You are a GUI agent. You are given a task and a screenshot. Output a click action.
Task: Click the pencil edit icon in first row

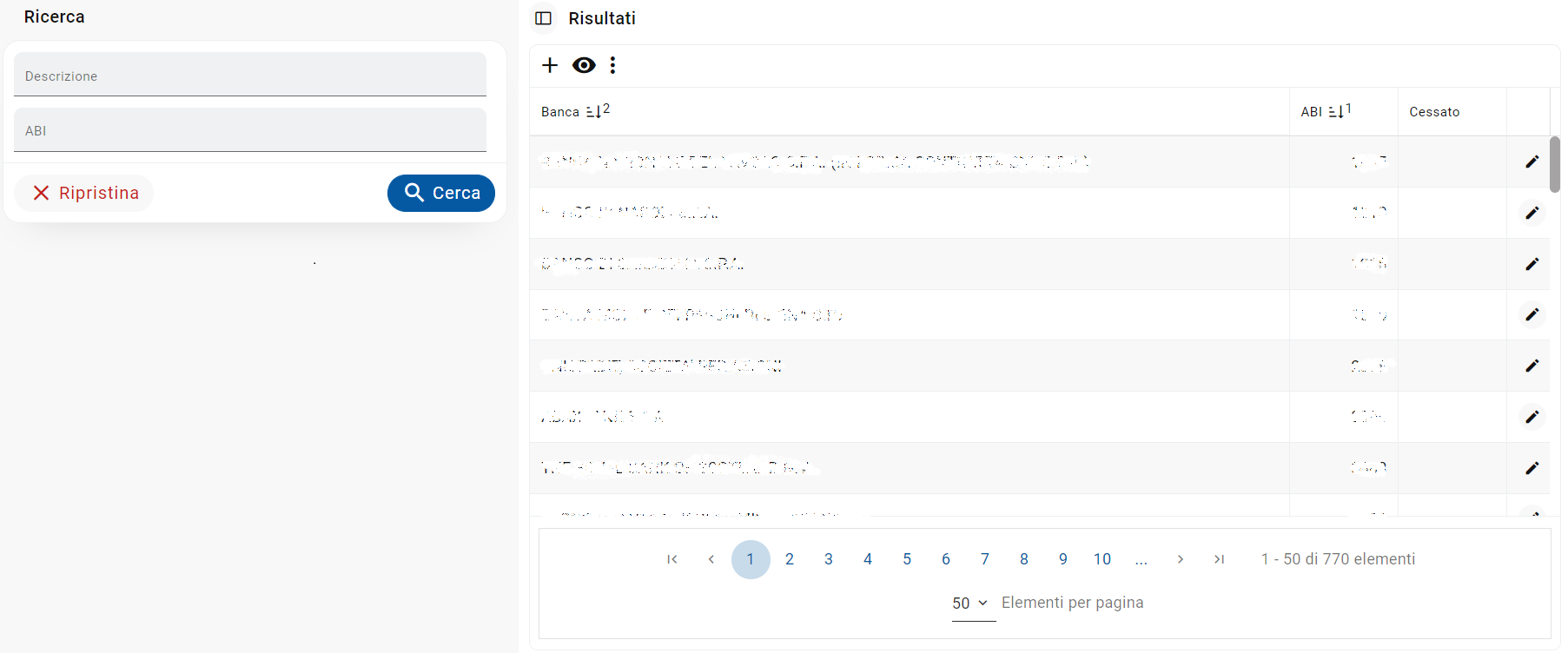coord(1532,162)
